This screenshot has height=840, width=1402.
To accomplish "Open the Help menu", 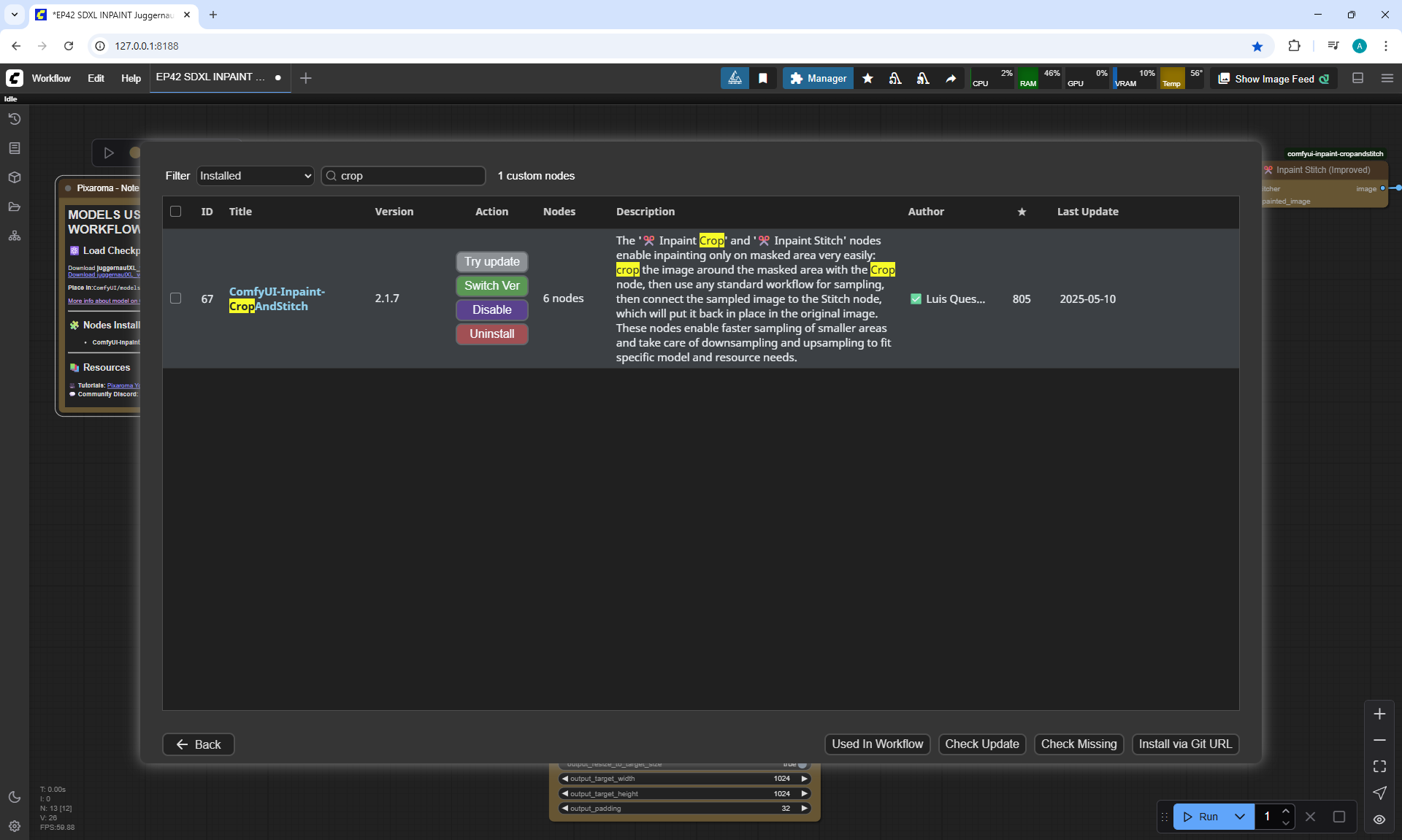I will pos(131,78).
